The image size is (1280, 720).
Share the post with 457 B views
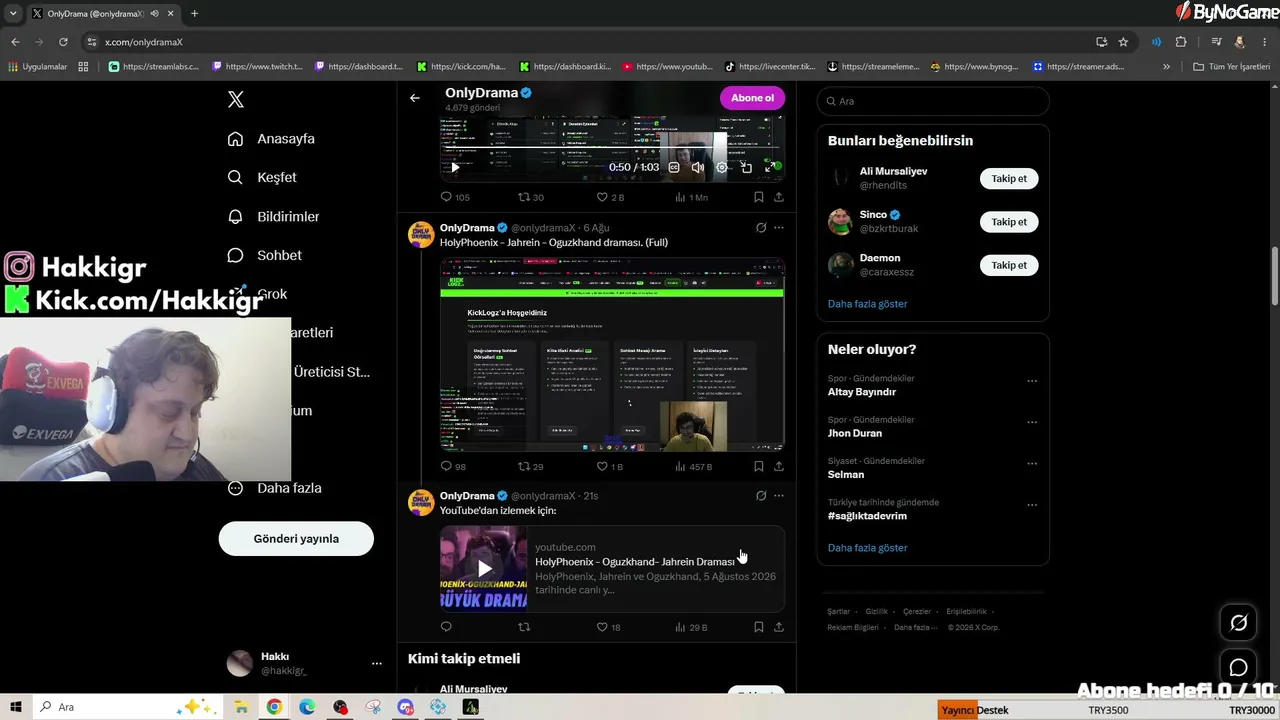point(778,466)
